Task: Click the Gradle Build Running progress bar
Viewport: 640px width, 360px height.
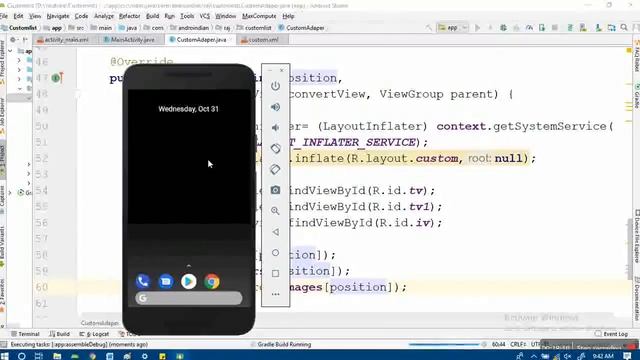Action: tap(444, 344)
